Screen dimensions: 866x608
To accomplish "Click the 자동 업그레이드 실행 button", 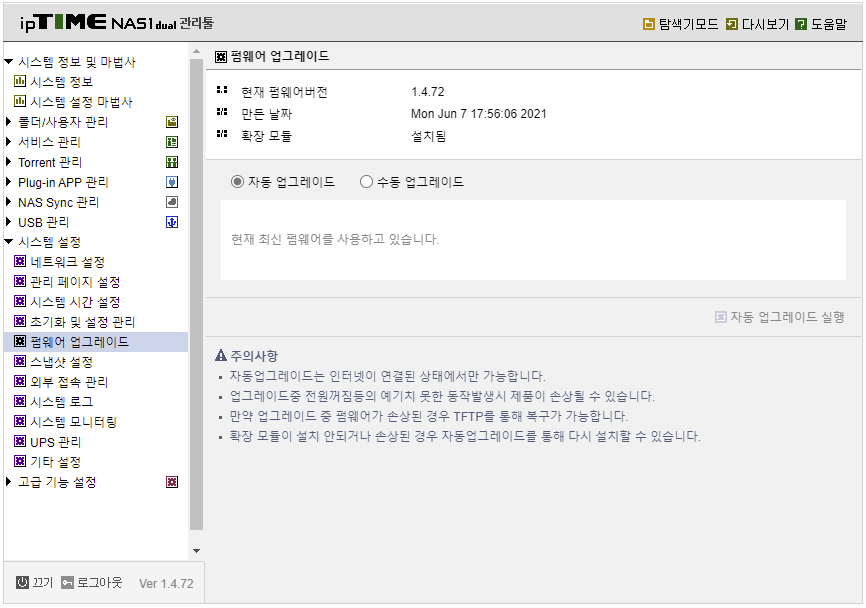I will pos(780,317).
